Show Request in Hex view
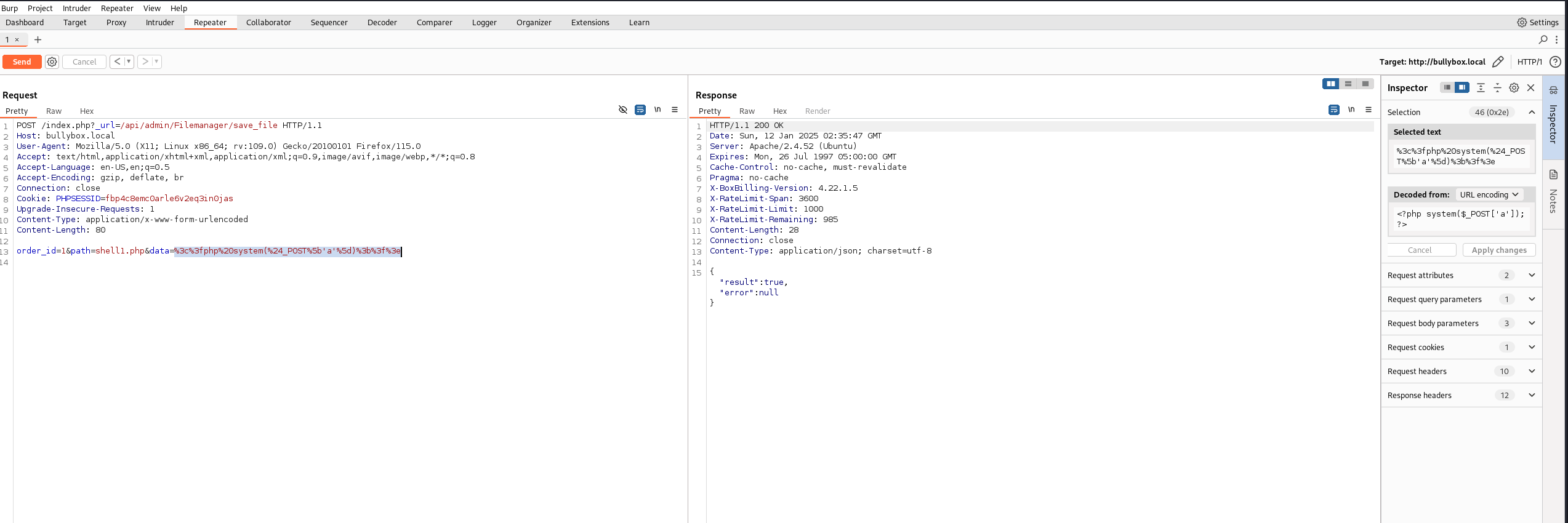The height and width of the screenshot is (523, 1568). [87, 111]
